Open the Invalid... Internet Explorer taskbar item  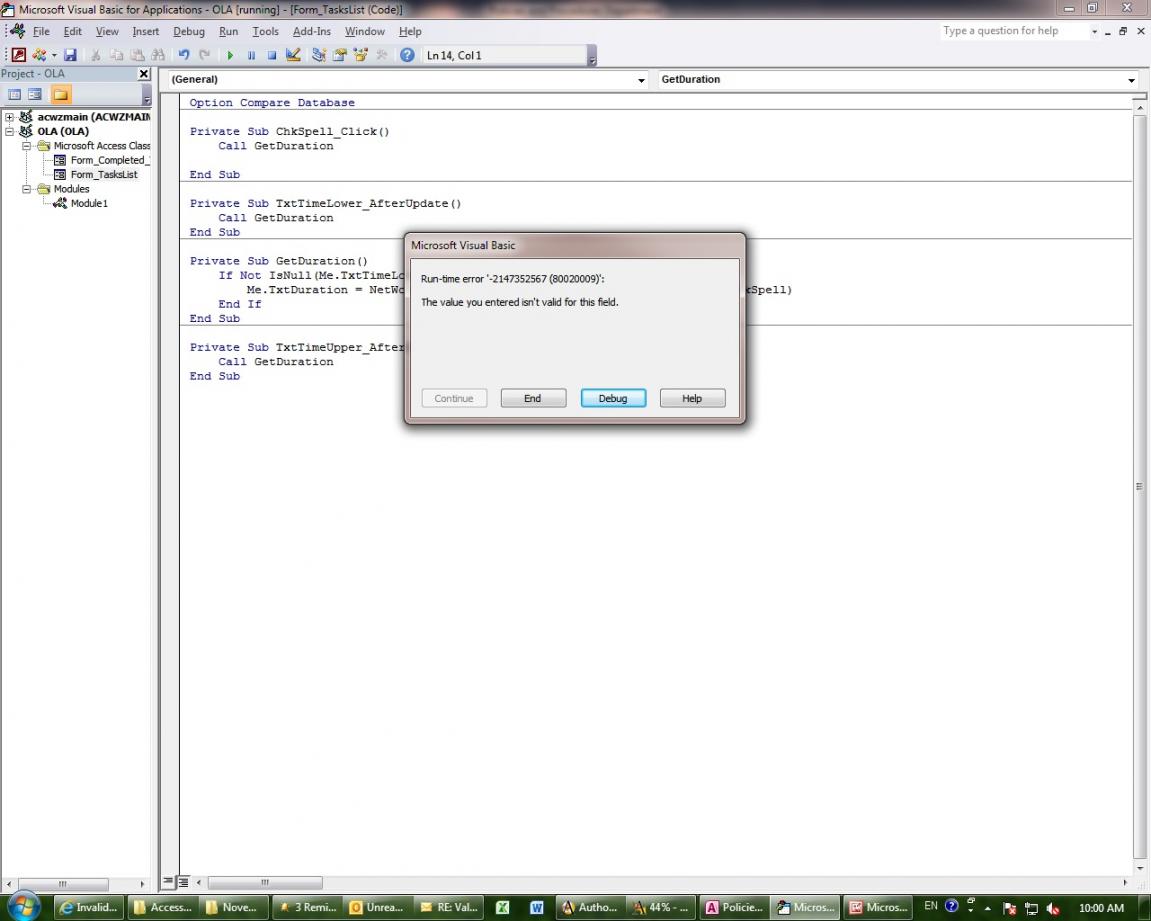tap(88, 907)
